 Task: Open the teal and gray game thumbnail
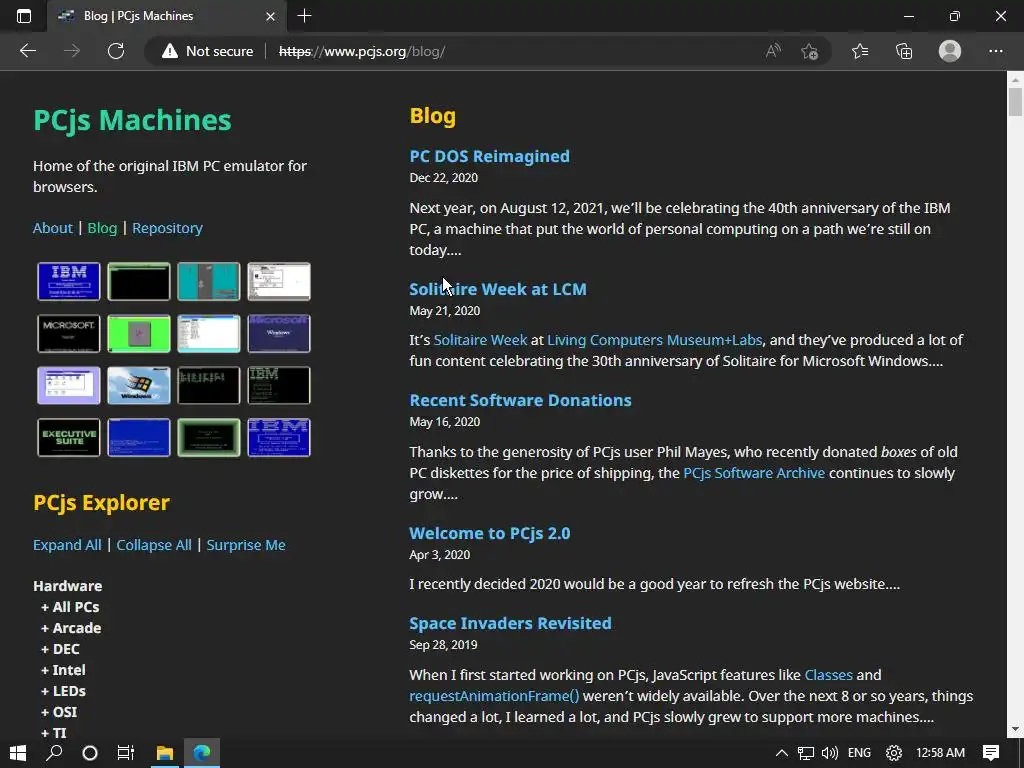208,281
